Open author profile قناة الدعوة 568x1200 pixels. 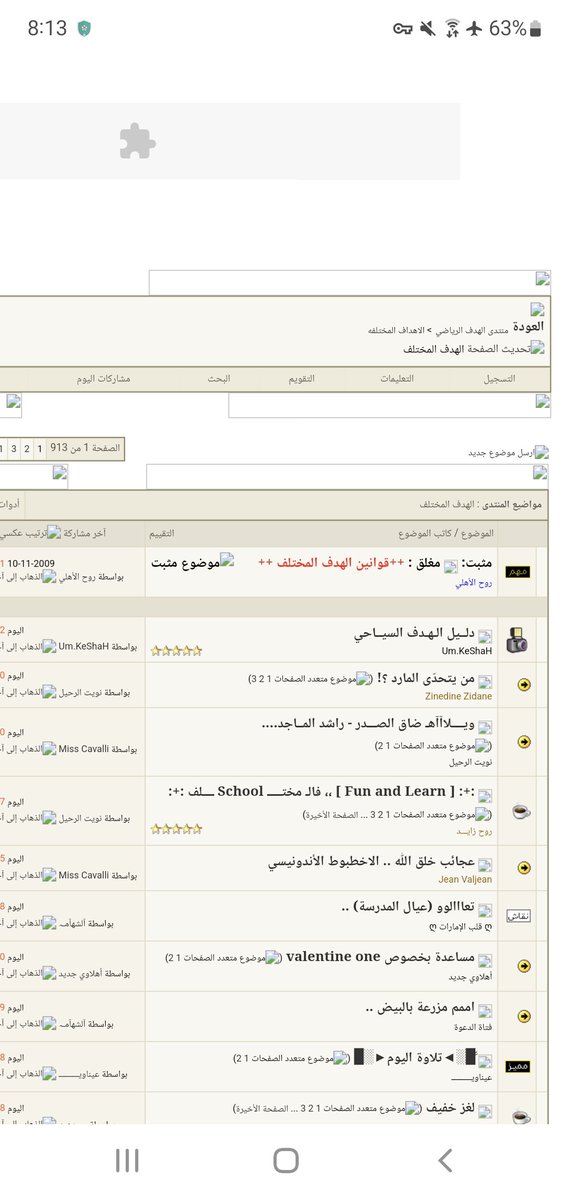[x=471, y=1026]
